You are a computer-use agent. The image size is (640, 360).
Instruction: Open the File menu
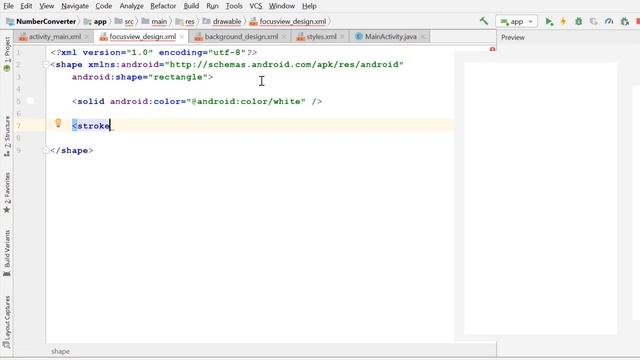pyautogui.click(x=8, y=6)
